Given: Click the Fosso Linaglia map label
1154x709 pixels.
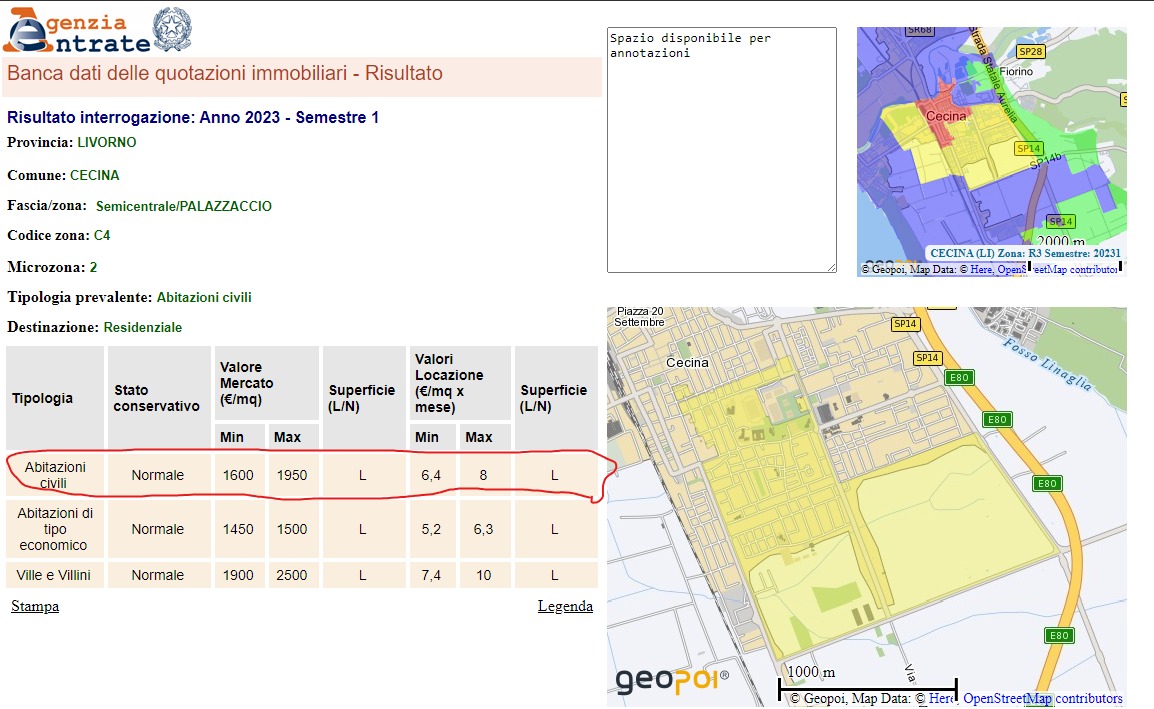Looking at the screenshot, I should pyautogui.click(x=1049, y=364).
